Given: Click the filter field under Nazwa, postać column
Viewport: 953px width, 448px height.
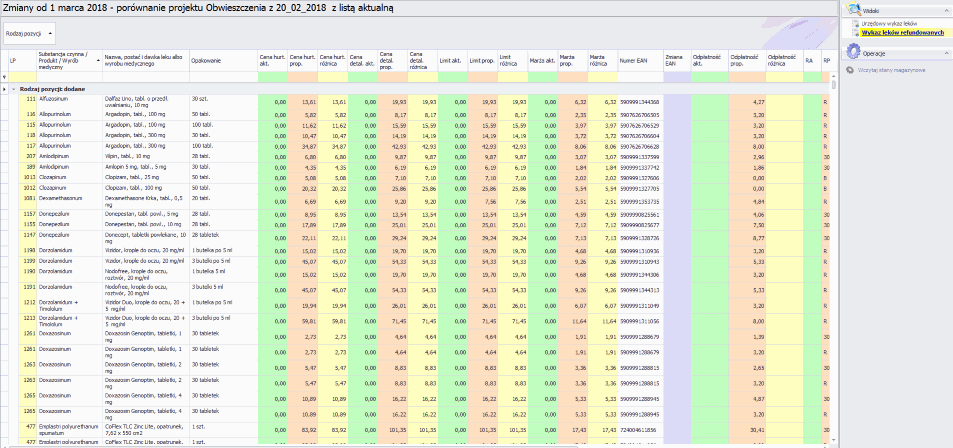Looking at the screenshot, I should (145, 77).
